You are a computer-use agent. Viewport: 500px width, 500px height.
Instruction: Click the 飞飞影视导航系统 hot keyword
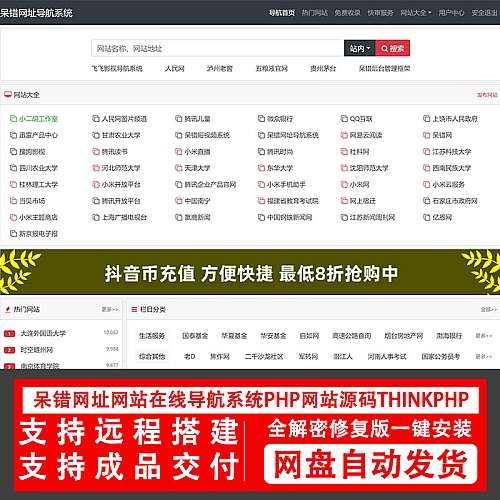(117, 69)
